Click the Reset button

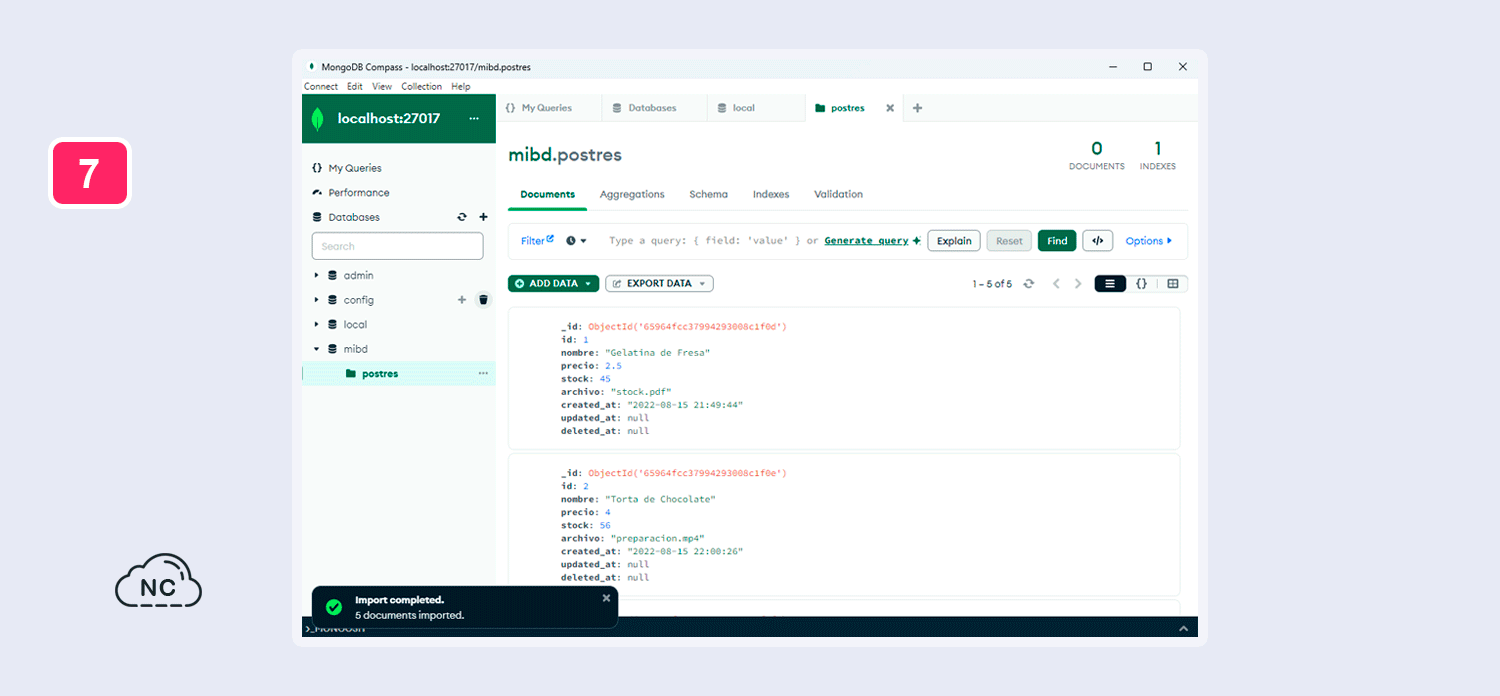click(x=1009, y=241)
